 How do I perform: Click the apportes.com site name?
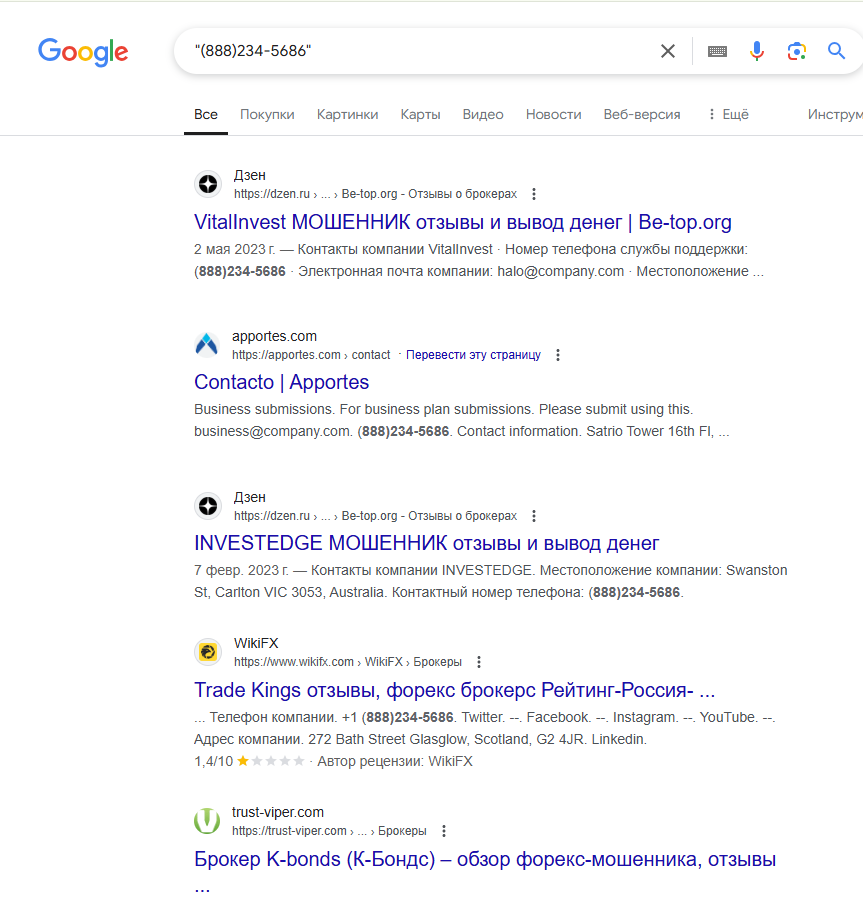(275, 336)
